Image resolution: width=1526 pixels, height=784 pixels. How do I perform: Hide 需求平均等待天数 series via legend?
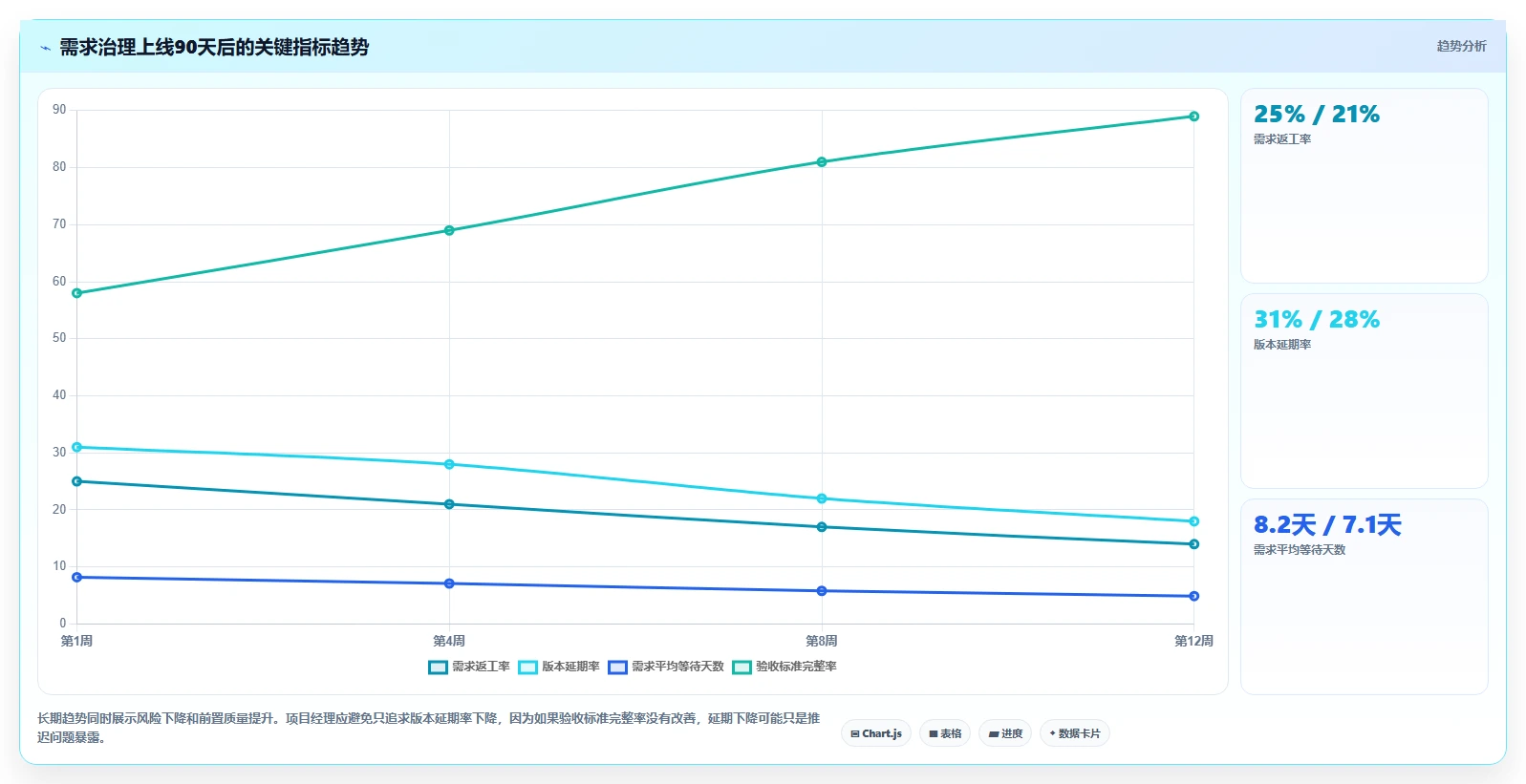click(666, 667)
